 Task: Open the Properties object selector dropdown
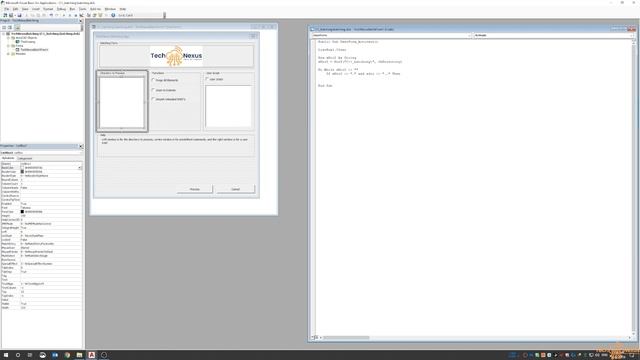click(x=80, y=153)
